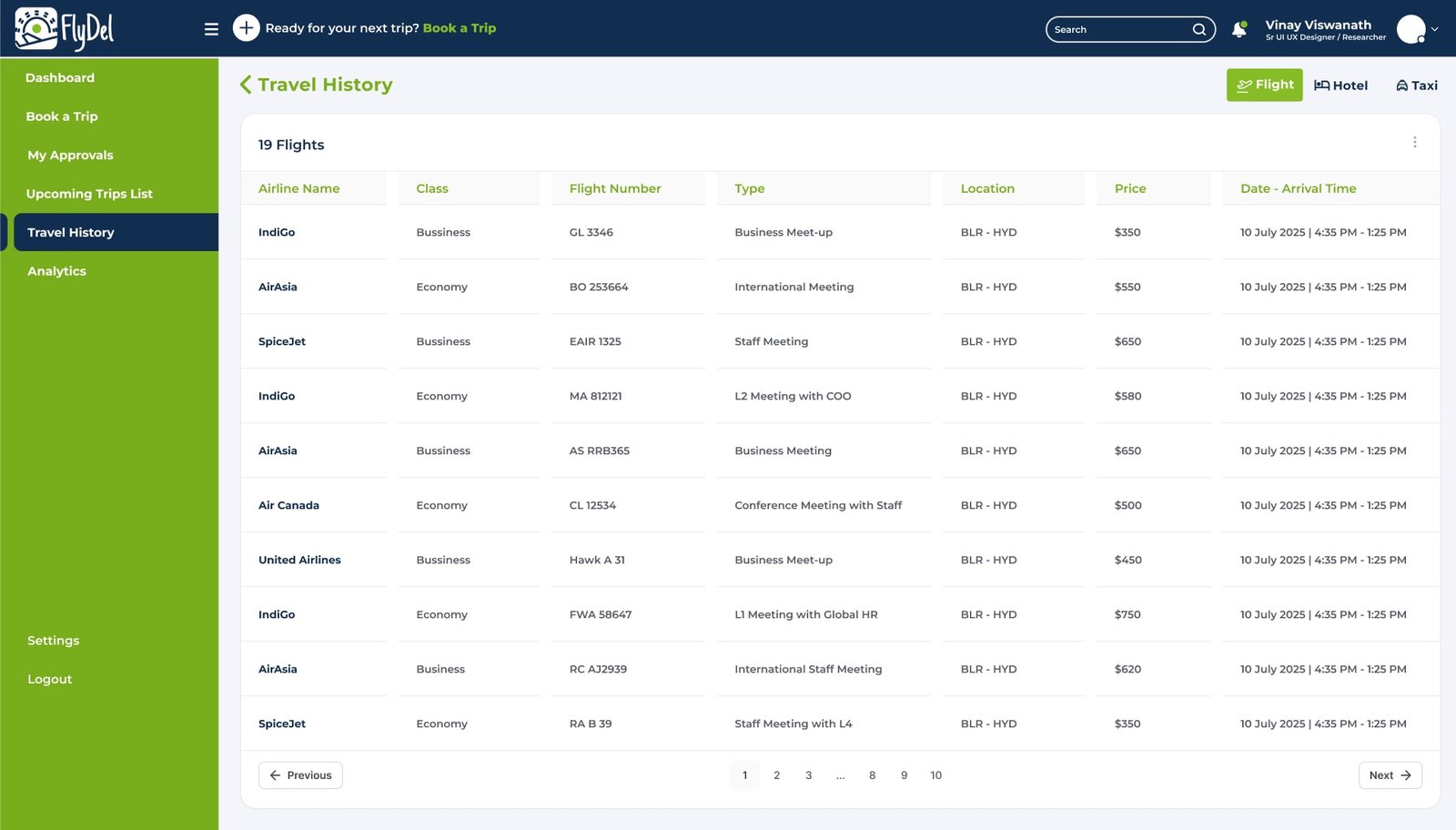Select the Flight tab
The image size is (1456, 830).
[x=1264, y=85]
